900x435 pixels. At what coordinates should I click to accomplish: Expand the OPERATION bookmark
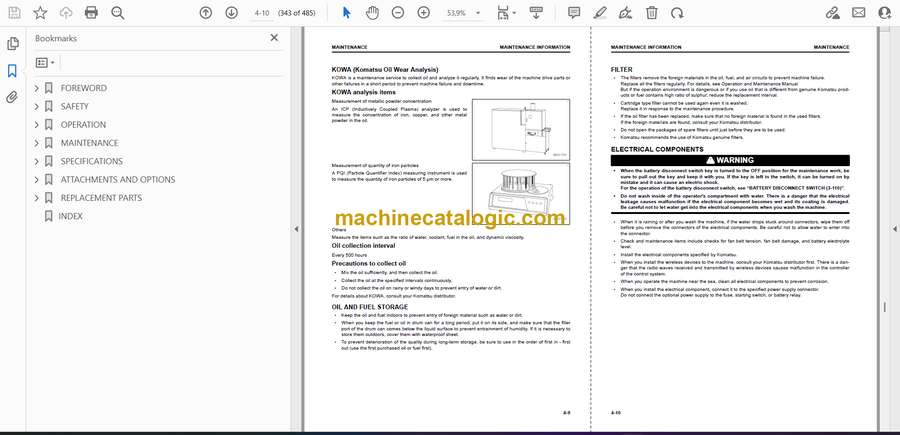click(x=37, y=125)
